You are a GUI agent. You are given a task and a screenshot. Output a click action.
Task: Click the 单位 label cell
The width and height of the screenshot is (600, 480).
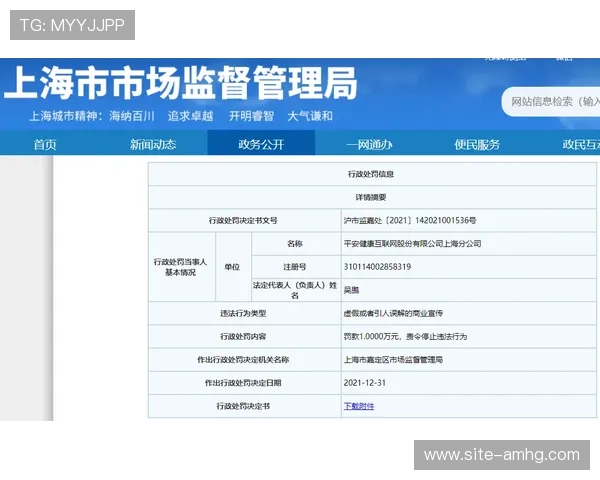(233, 267)
